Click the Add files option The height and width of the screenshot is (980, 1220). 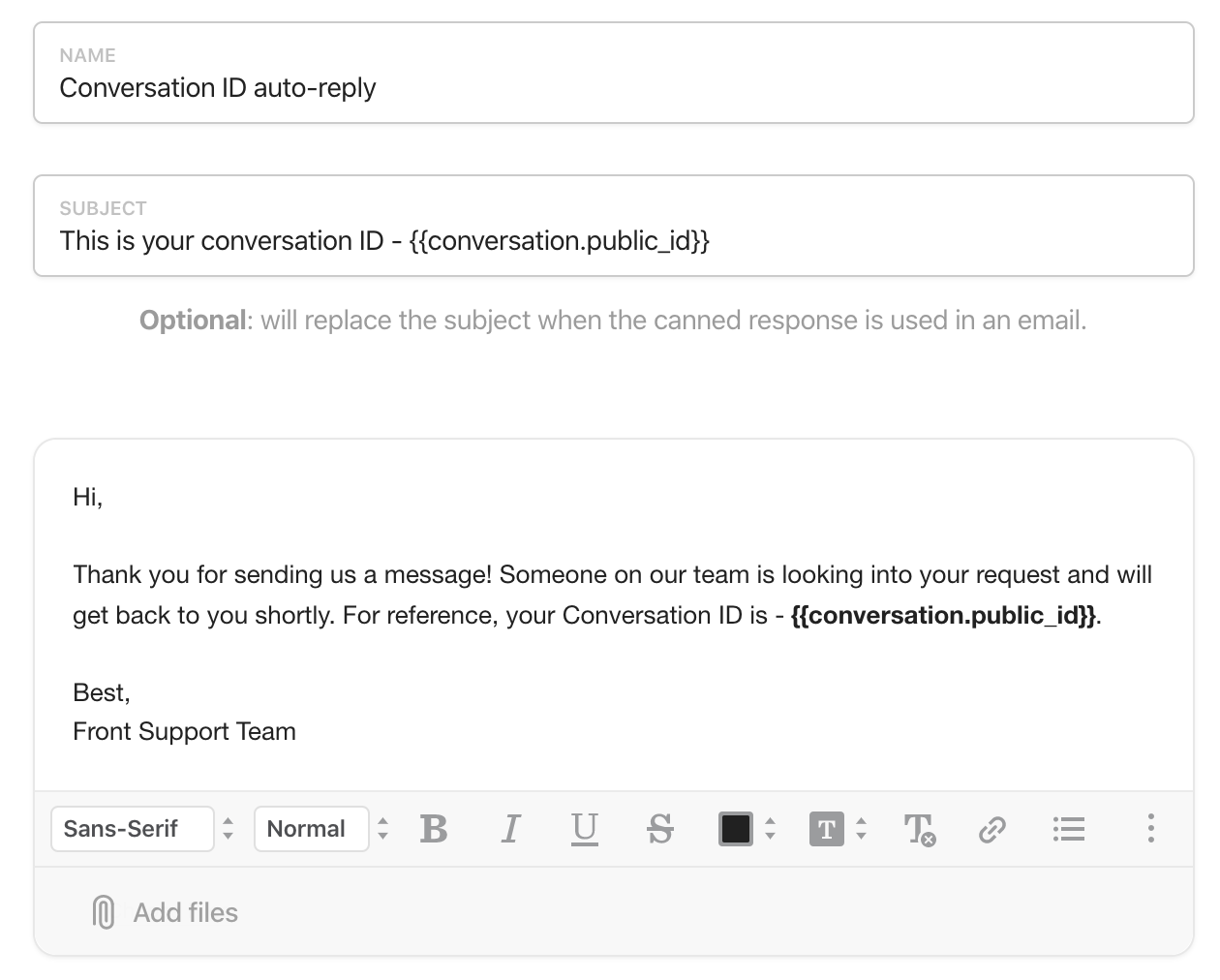click(186, 911)
